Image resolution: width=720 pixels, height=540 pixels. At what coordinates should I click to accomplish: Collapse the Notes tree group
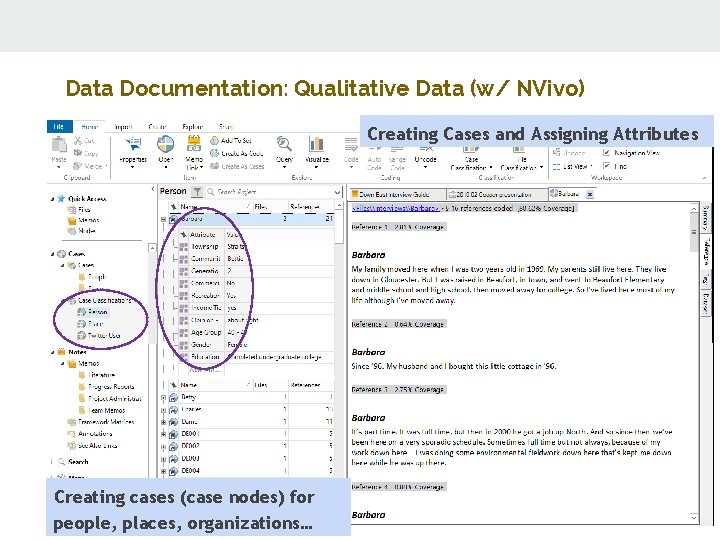pos(52,352)
